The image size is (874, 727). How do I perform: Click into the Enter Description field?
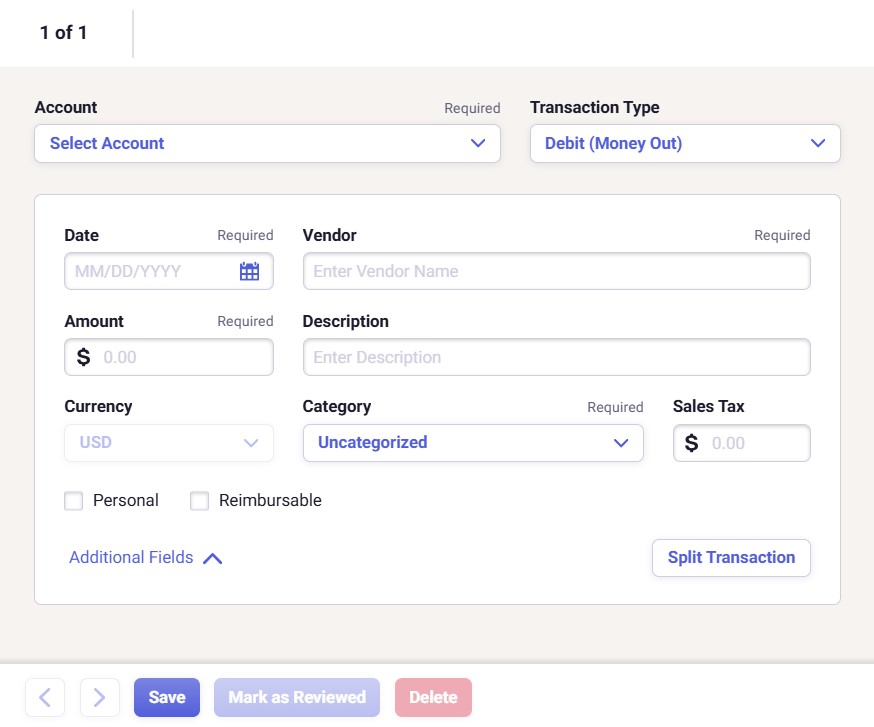tap(556, 357)
